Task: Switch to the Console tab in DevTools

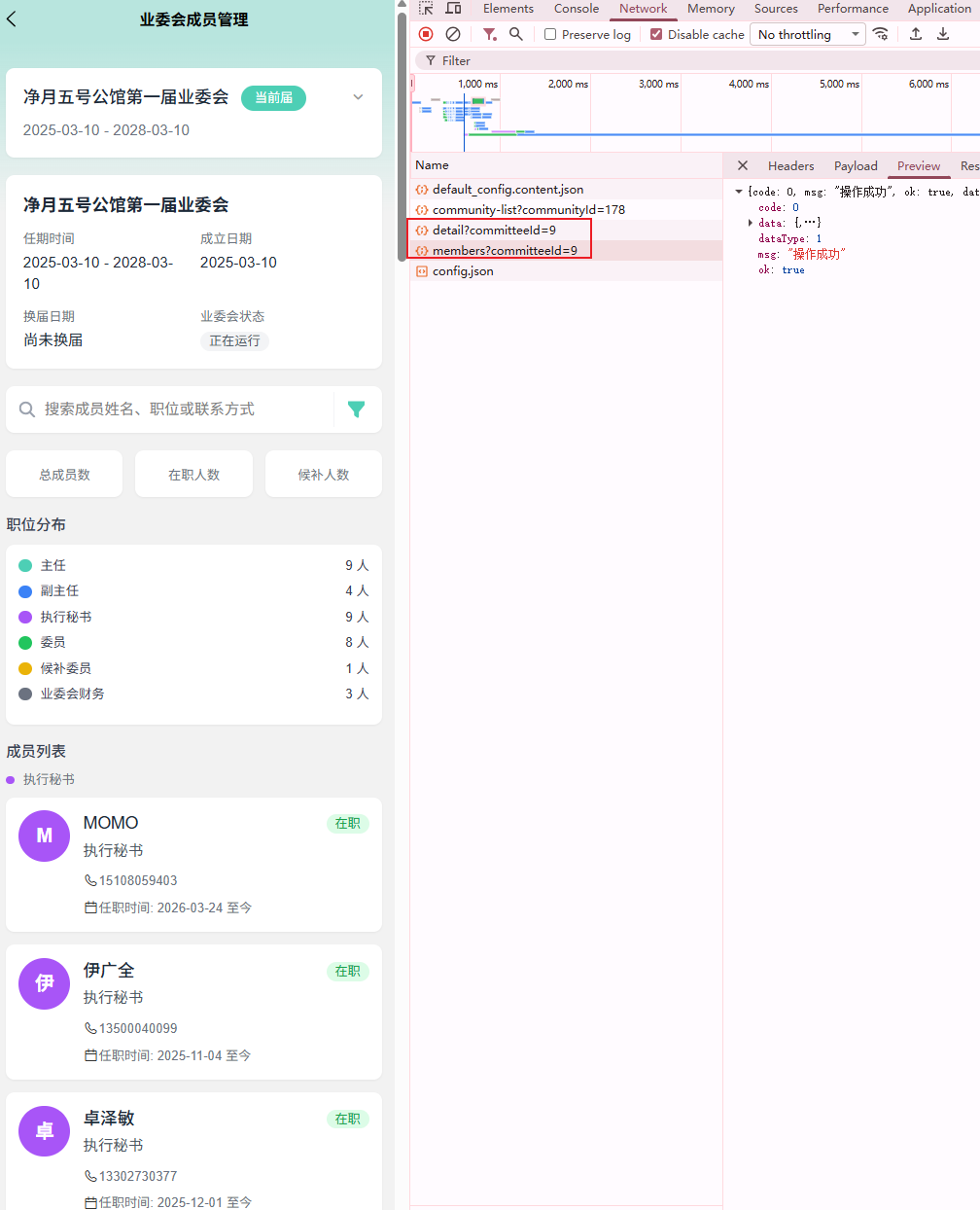Action: pos(576,8)
